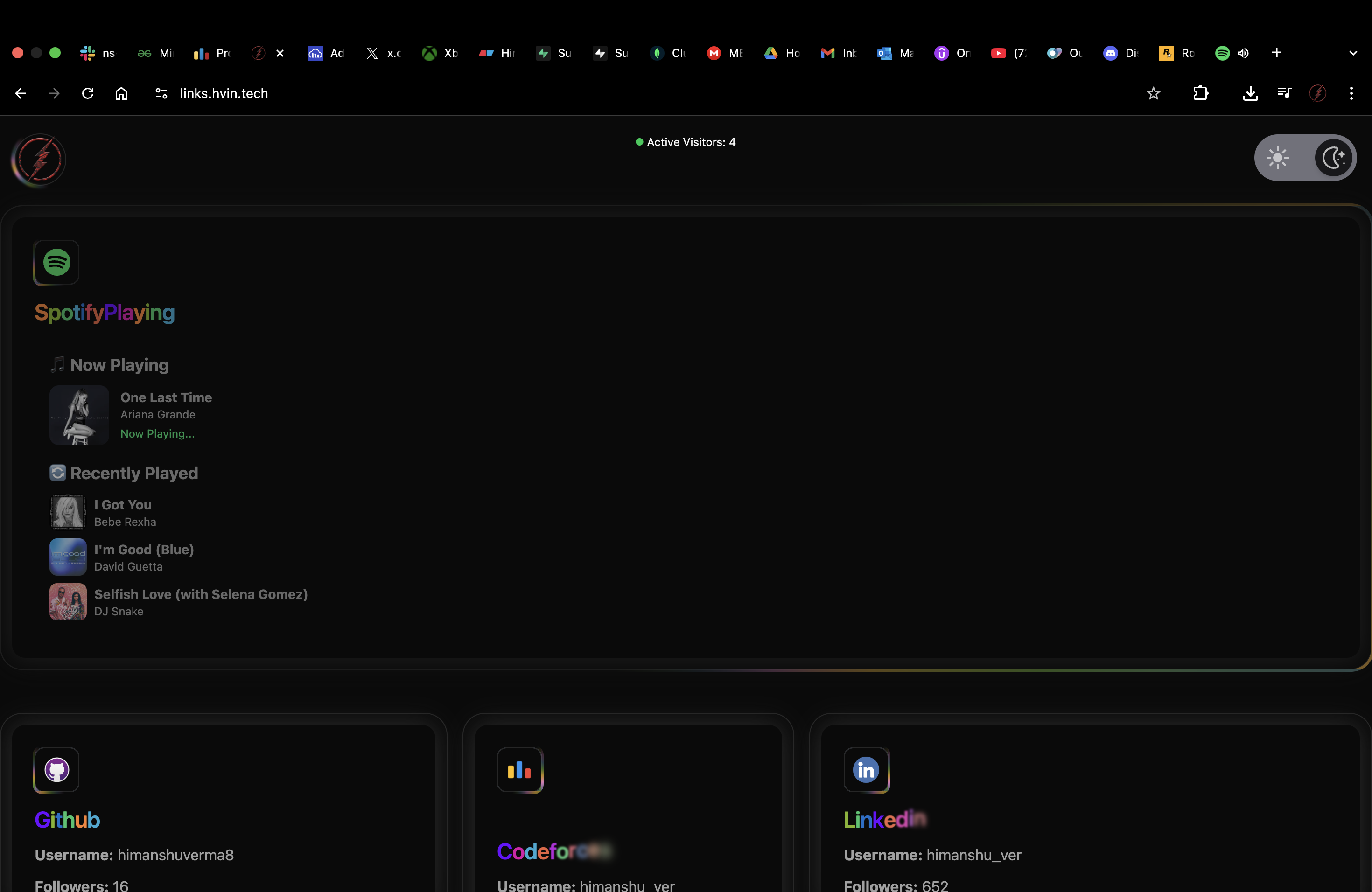
Task: Open the LinkedIn card heading
Action: (x=885, y=820)
